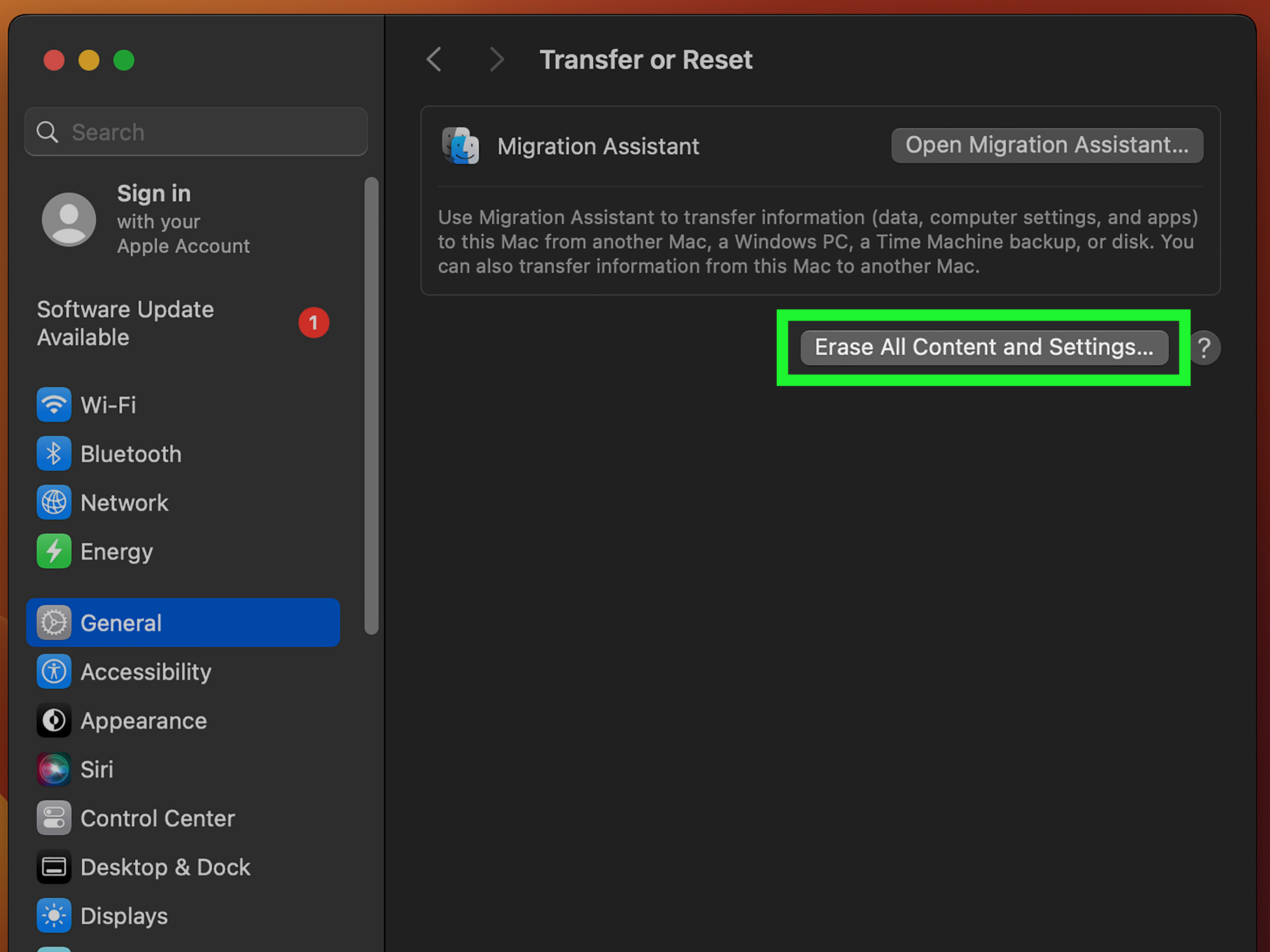Focus the Search field
1270x952 pixels.
click(196, 132)
